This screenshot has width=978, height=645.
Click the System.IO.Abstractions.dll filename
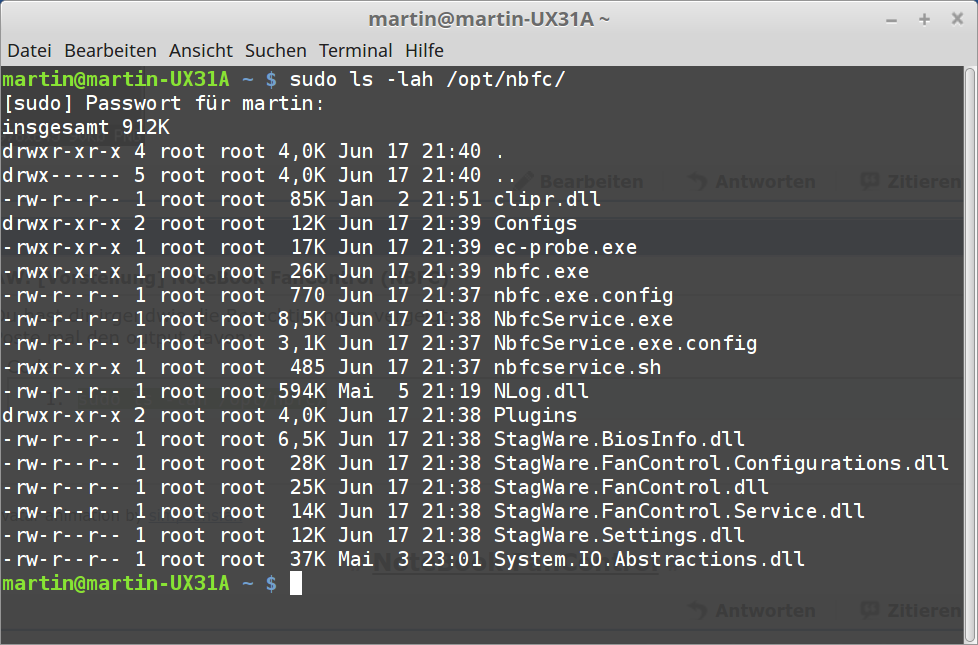click(x=649, y=559)
